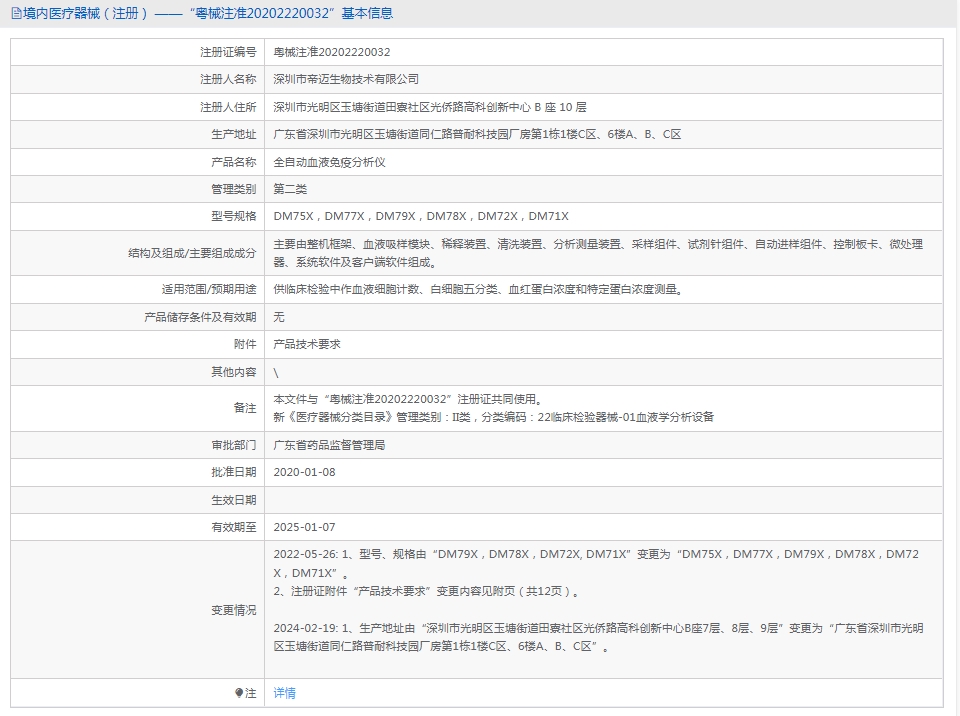The image size is (960, 716).
Task: Select the remark line starting 本文件与
Action: point(408,399)
